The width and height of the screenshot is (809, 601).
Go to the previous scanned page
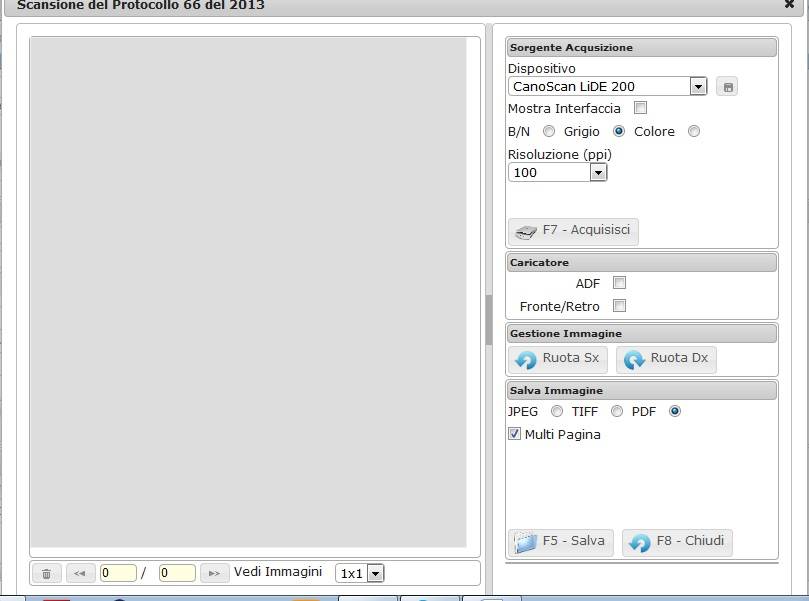coord(81,573)
